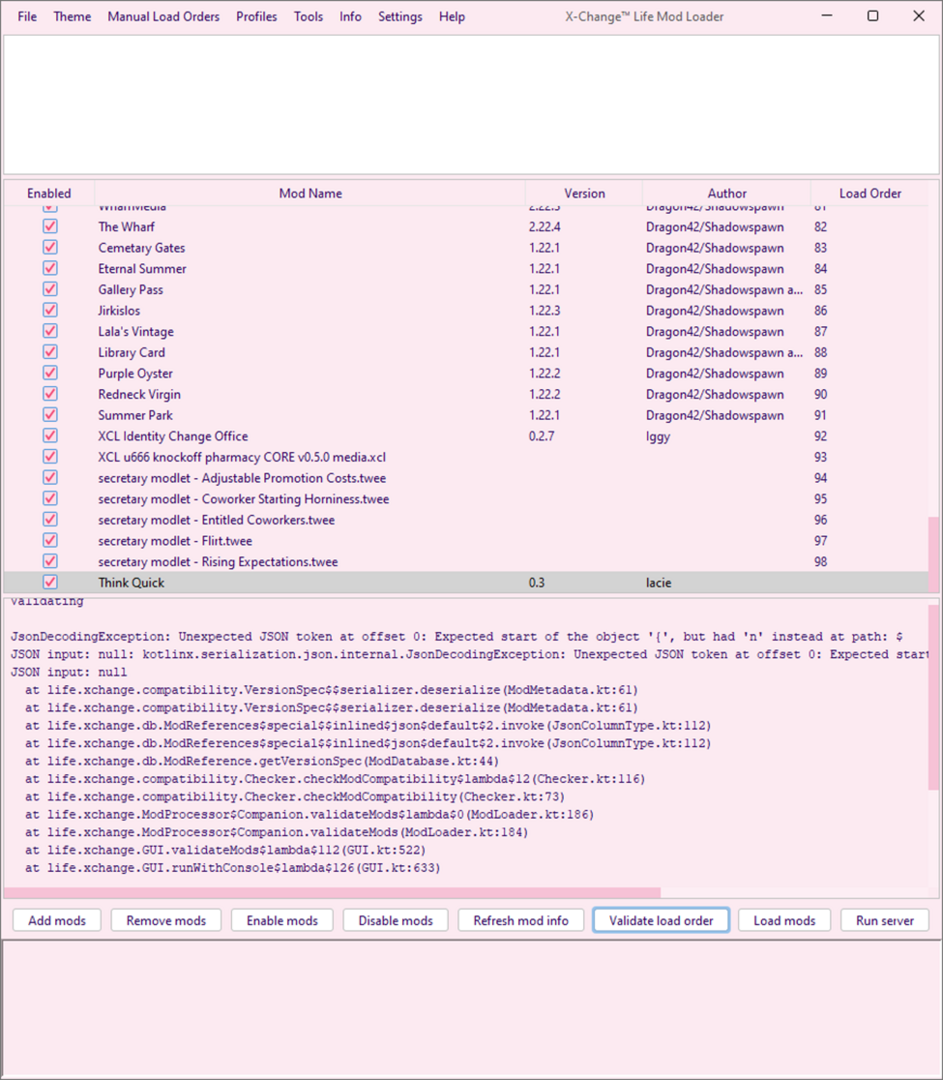943x1080 pixels.
Task: Click author Iggy cell
Action: [x=658, y=436]
